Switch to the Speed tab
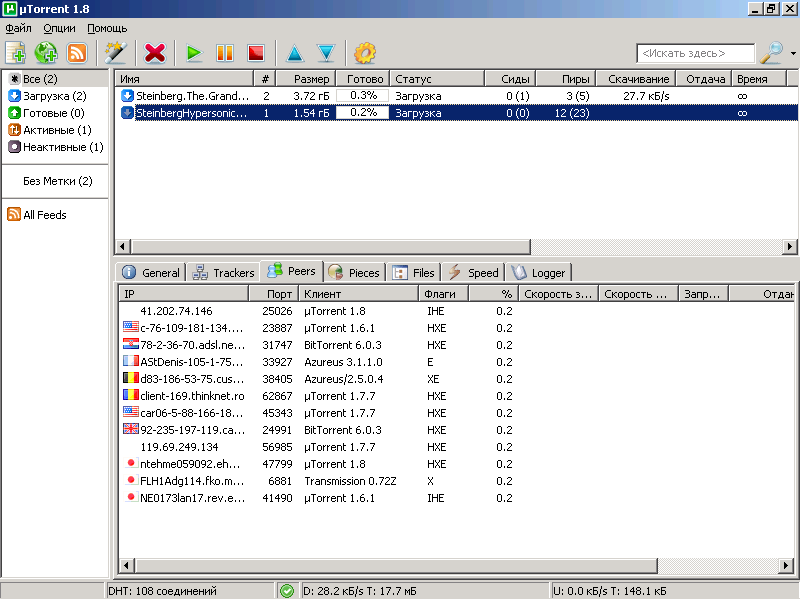Screen dimensions: 800x600 [473, 272]
